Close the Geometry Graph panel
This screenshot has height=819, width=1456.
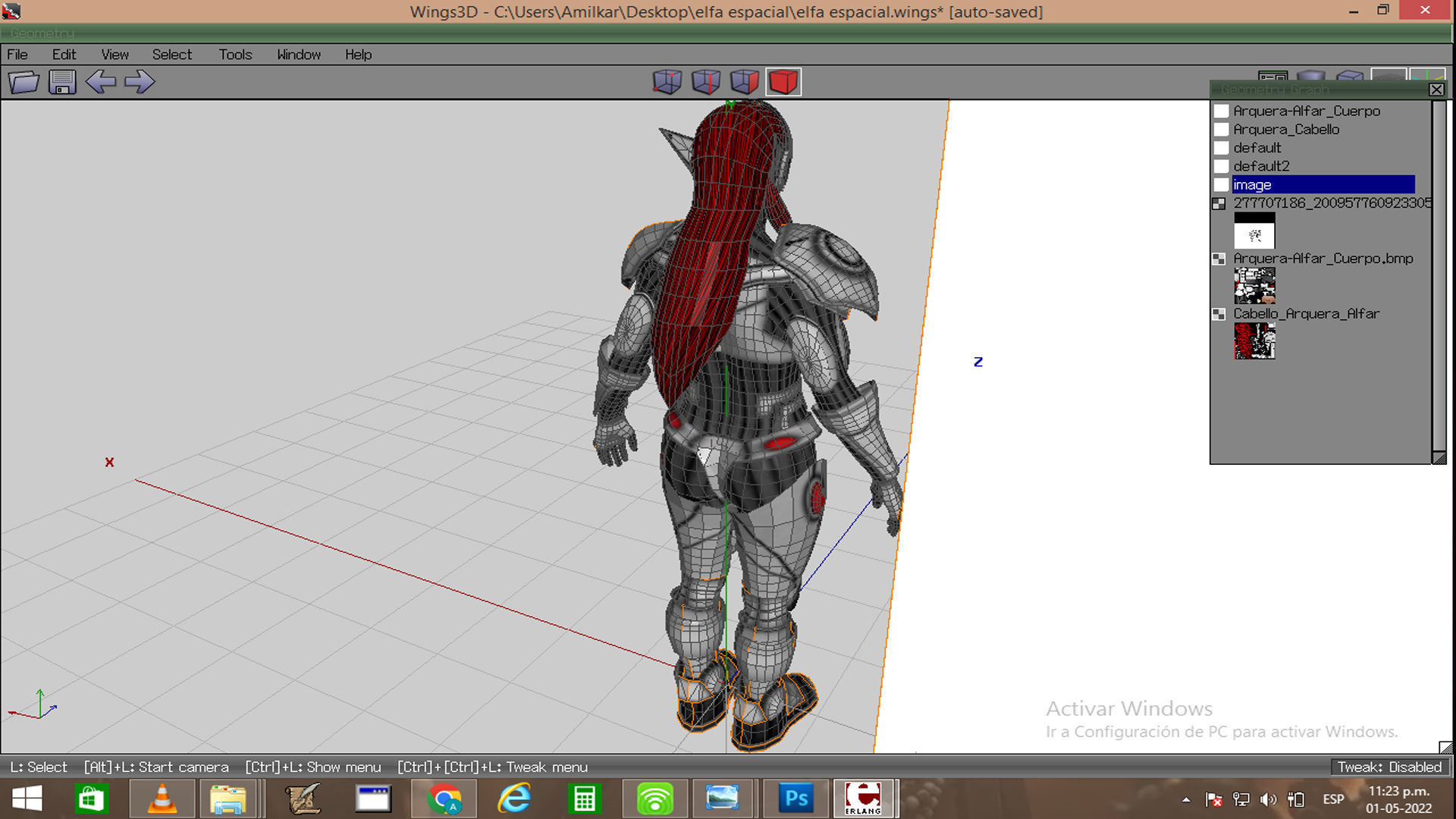pos(1436,89)
